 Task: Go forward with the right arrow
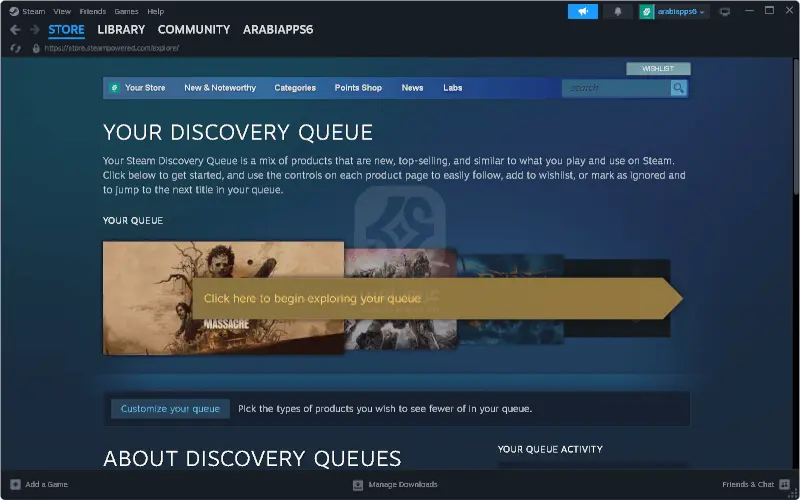[35, 30]
